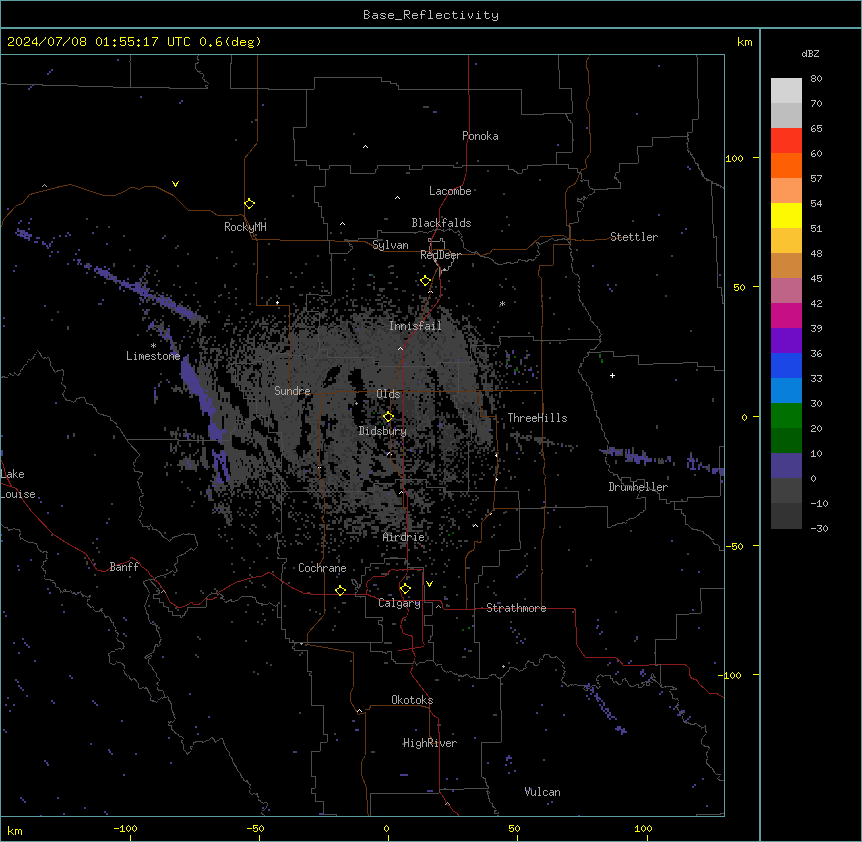Select the Vulcan label
862x842 pixels.
542,792
